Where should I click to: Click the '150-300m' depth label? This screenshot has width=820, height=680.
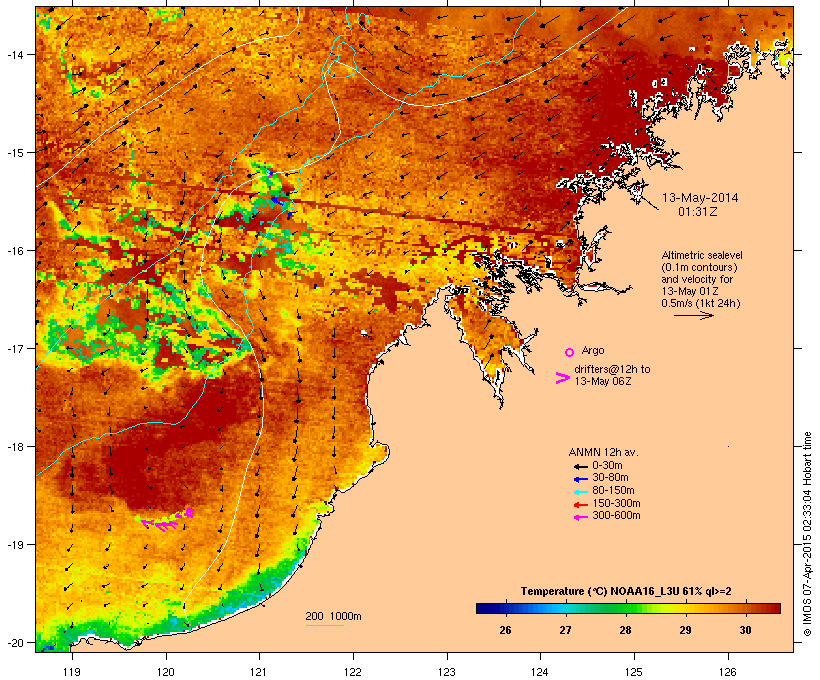tap(617, 503)
